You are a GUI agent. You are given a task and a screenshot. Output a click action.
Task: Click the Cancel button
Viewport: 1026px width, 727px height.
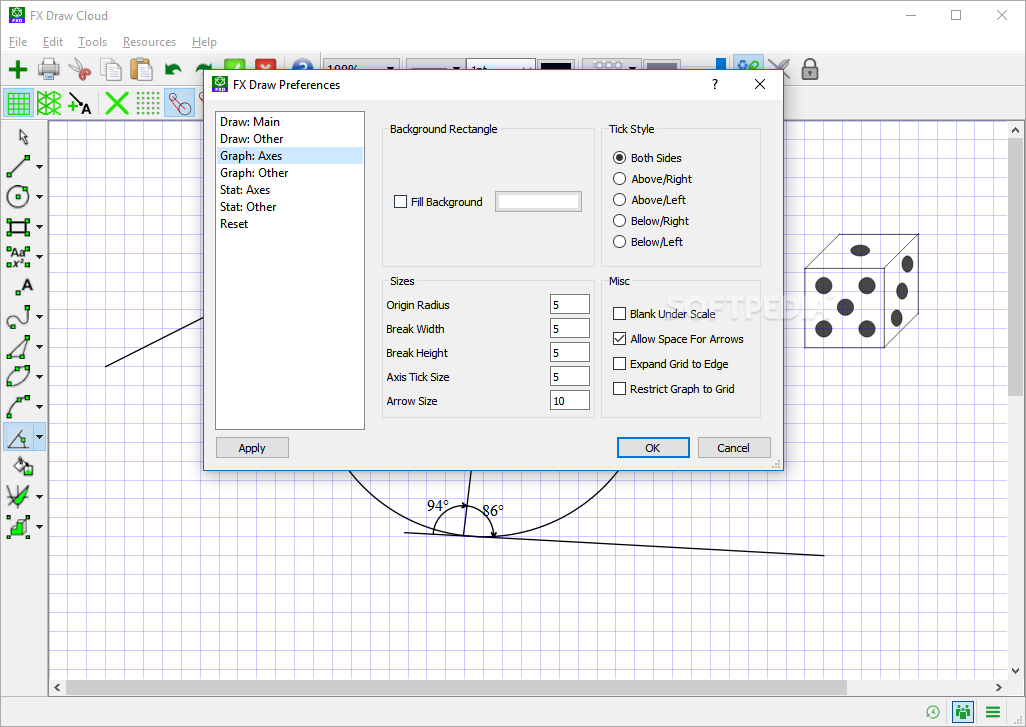point(734,448)
